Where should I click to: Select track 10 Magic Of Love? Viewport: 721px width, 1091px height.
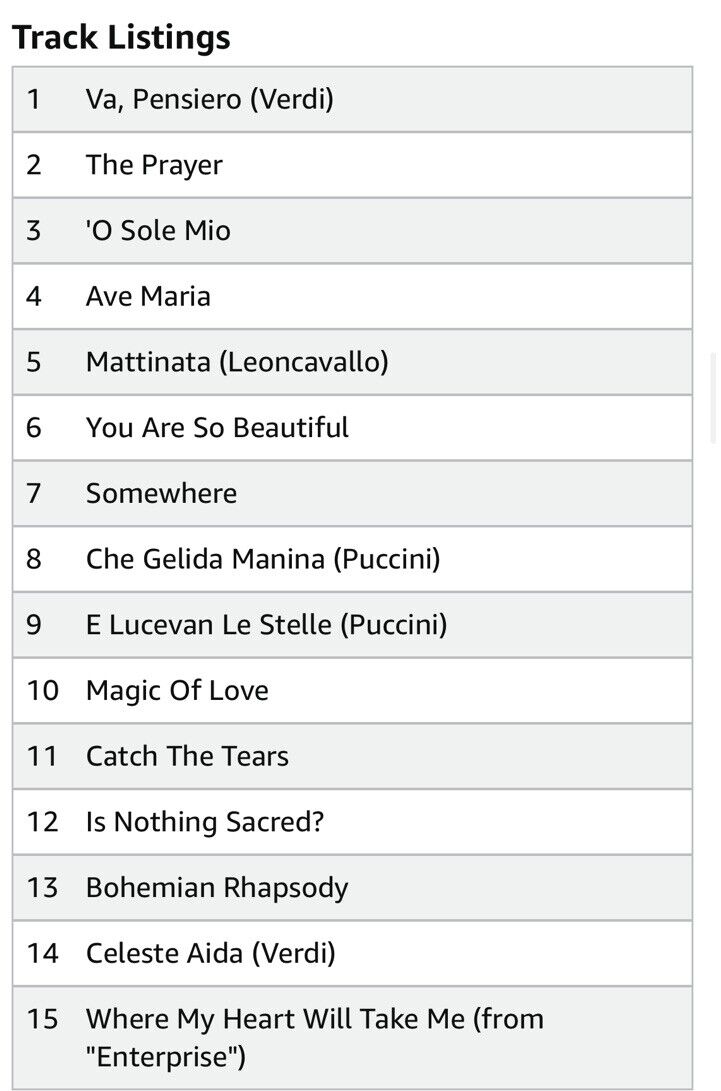coord(352,691)
